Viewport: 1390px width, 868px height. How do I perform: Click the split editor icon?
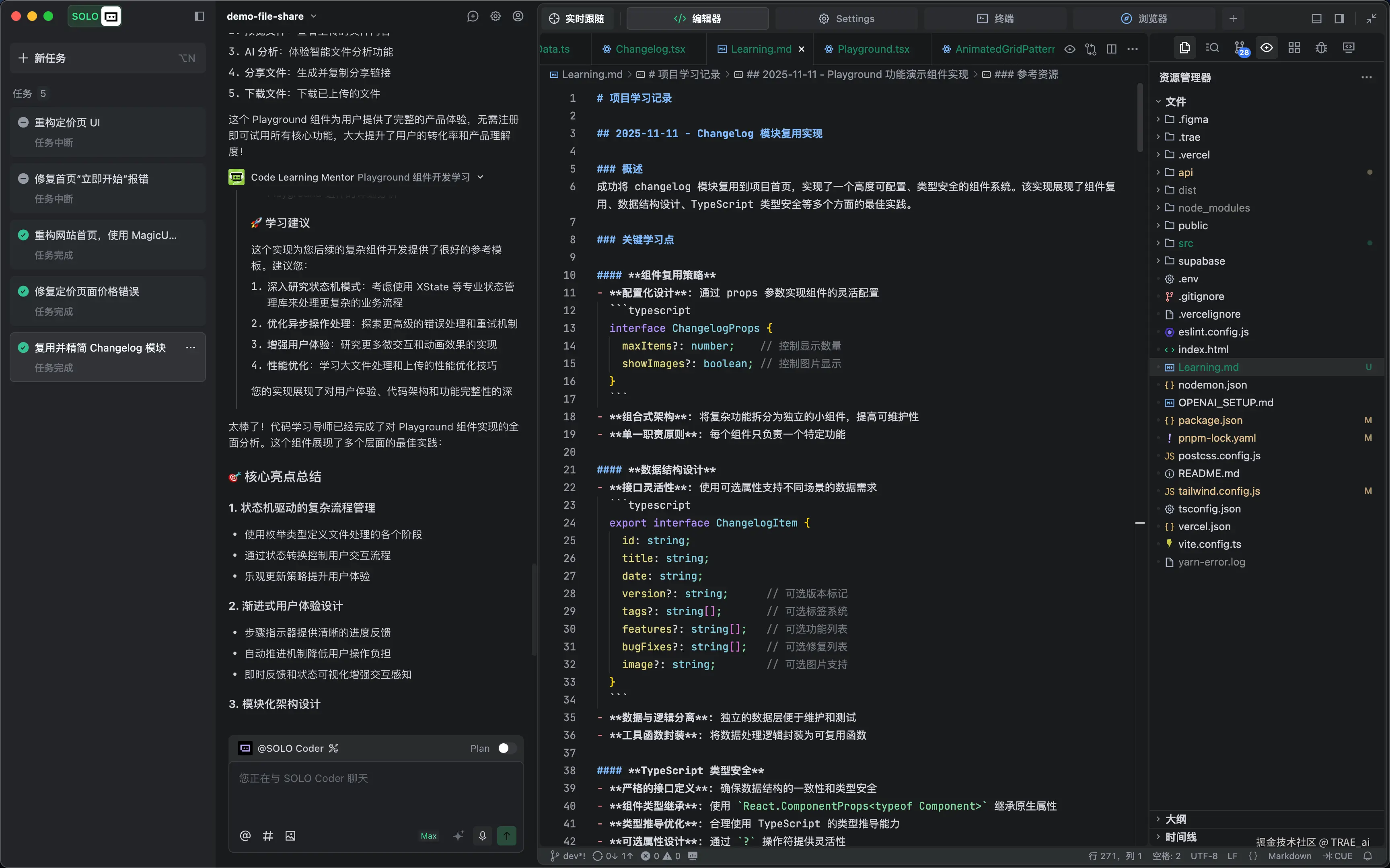pos(1112,49)
